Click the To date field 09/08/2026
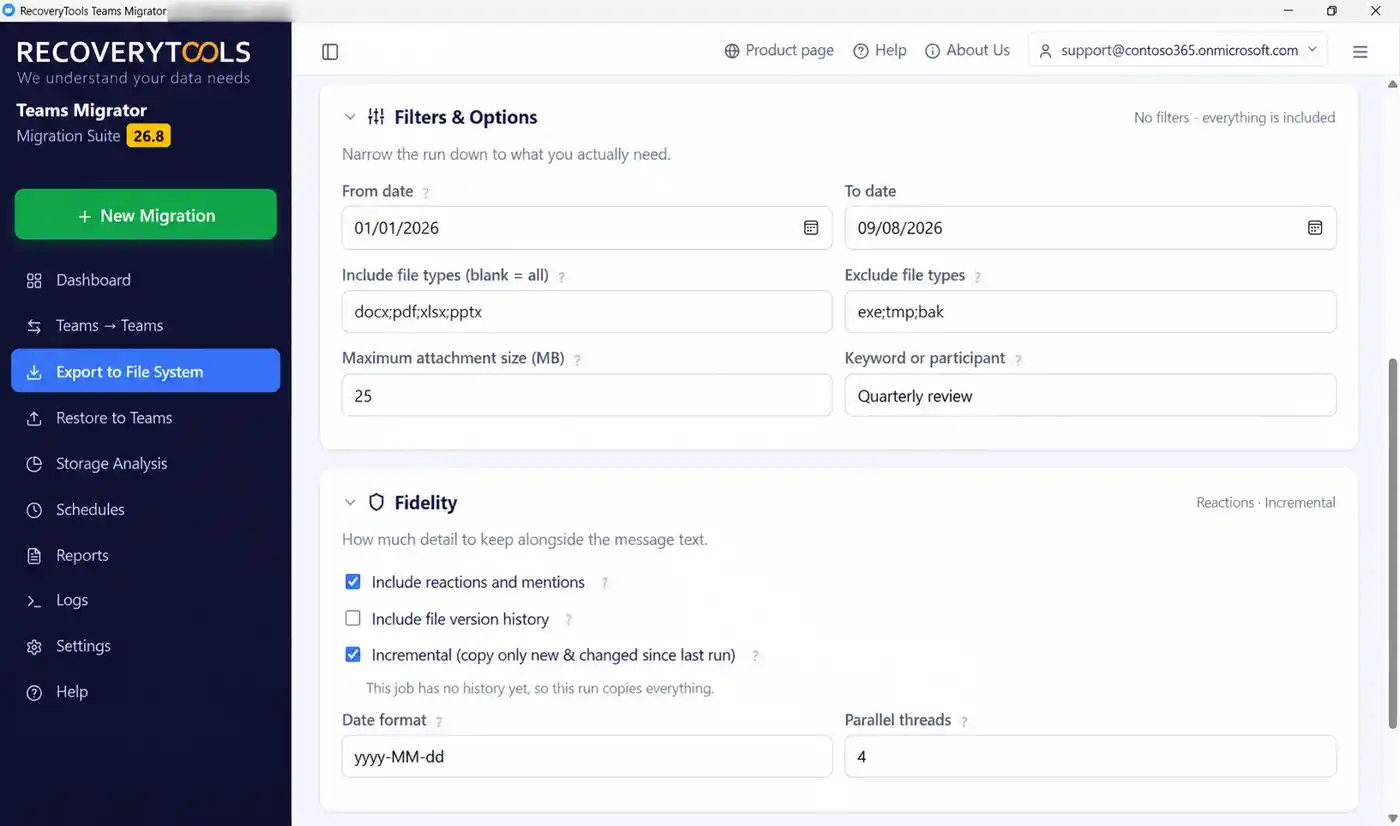1400x826 pixels. [x=1090, y=228]
